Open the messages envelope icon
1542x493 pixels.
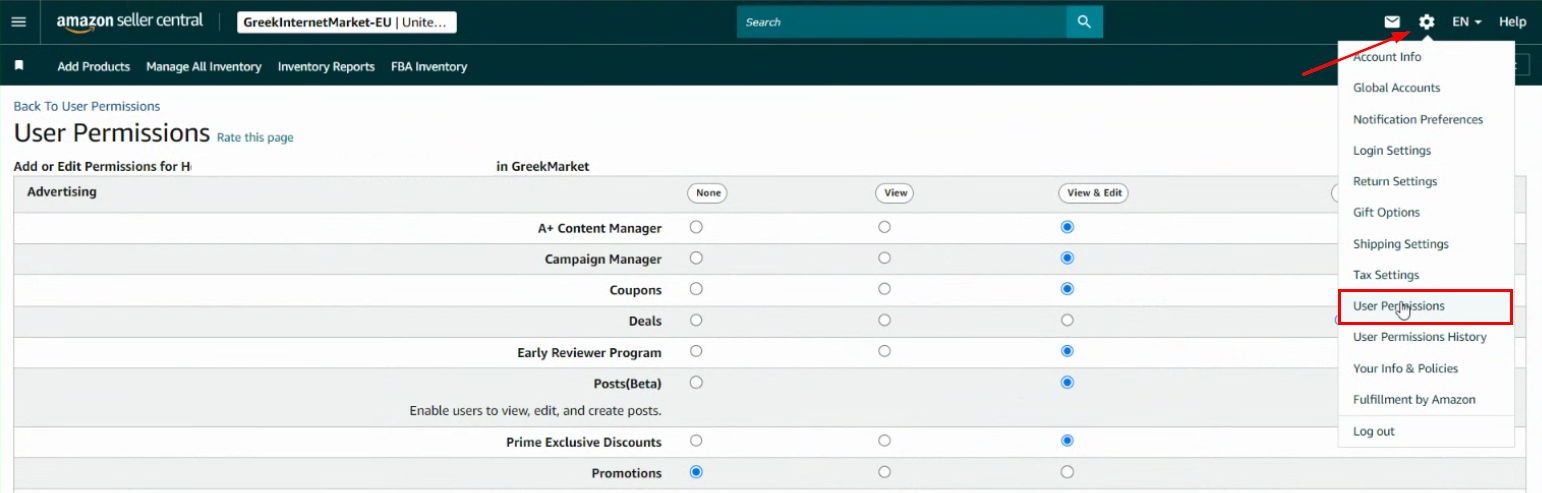click(1392, 22)
